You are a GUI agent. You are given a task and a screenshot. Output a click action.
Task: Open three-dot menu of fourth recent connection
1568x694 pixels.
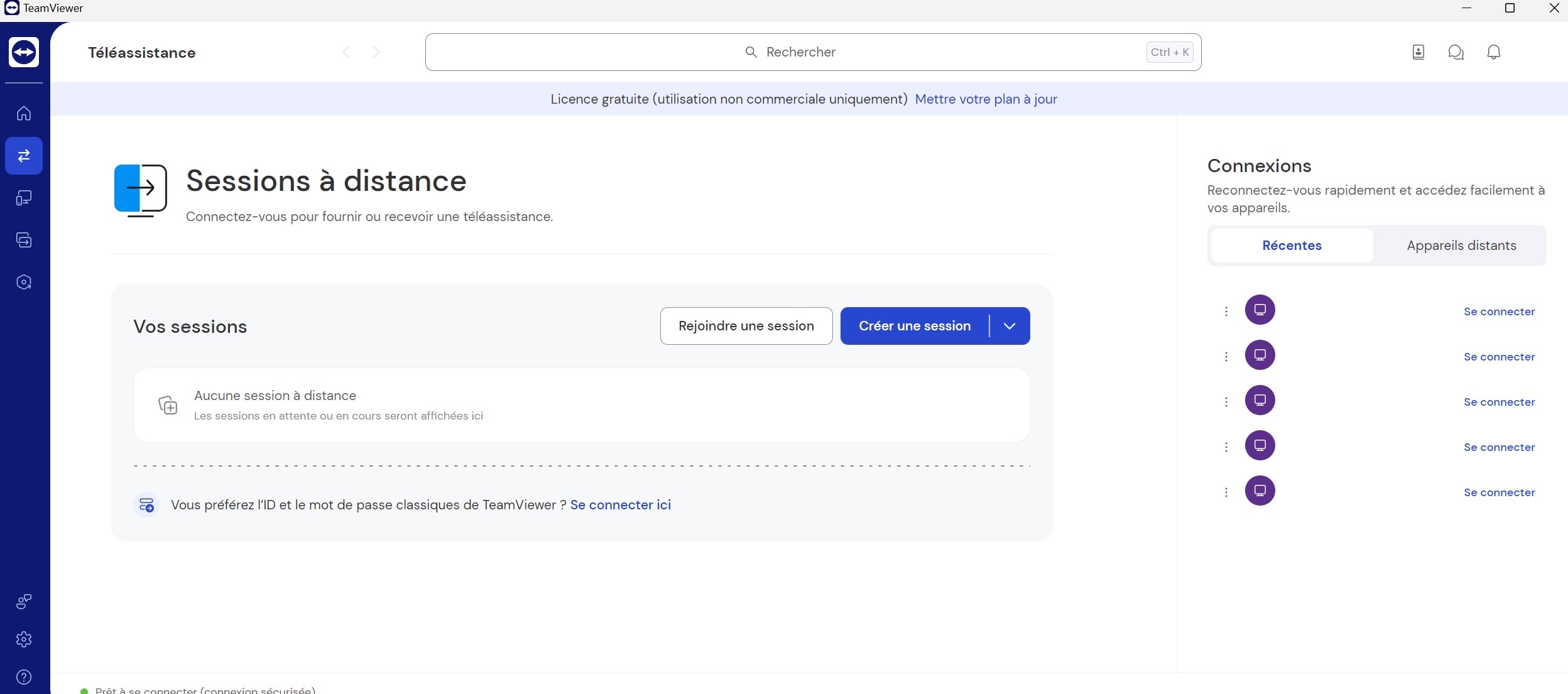click(x=1226, y=447)
